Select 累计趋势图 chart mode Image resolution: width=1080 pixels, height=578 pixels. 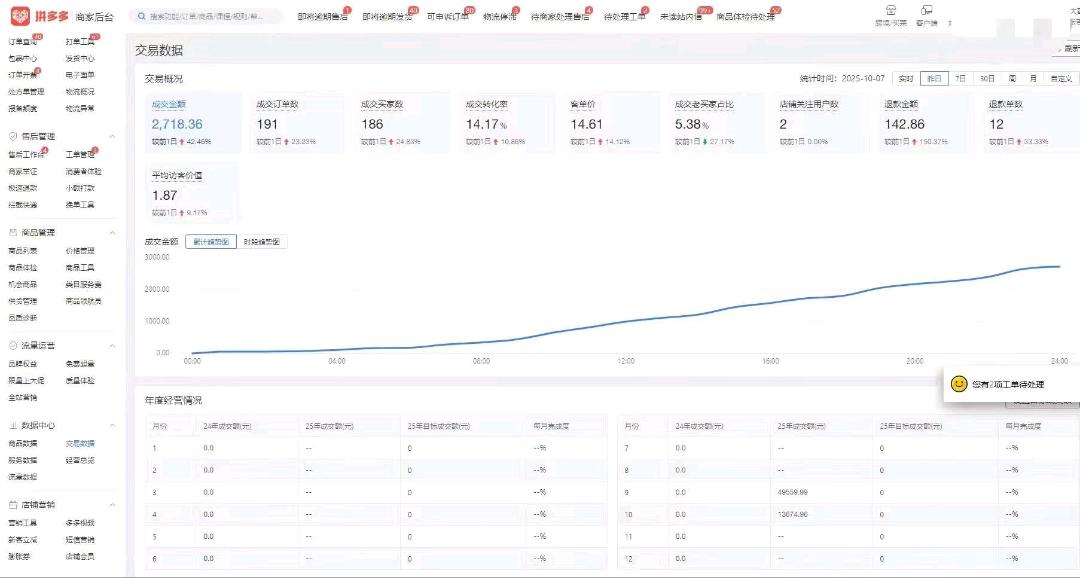click(x=210, y=241)
